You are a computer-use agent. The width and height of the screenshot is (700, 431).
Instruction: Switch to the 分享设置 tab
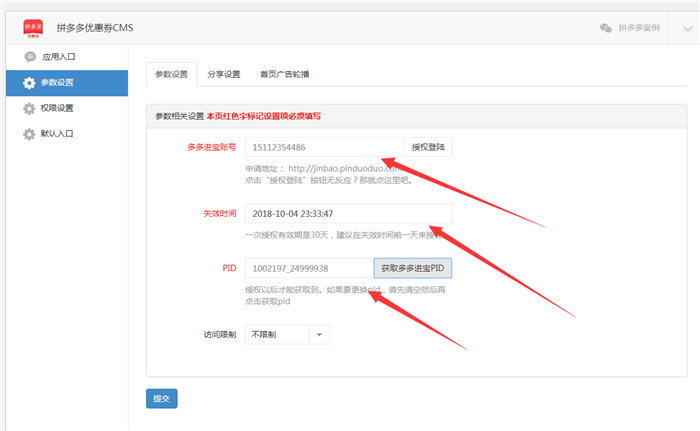tap(223, 74)
